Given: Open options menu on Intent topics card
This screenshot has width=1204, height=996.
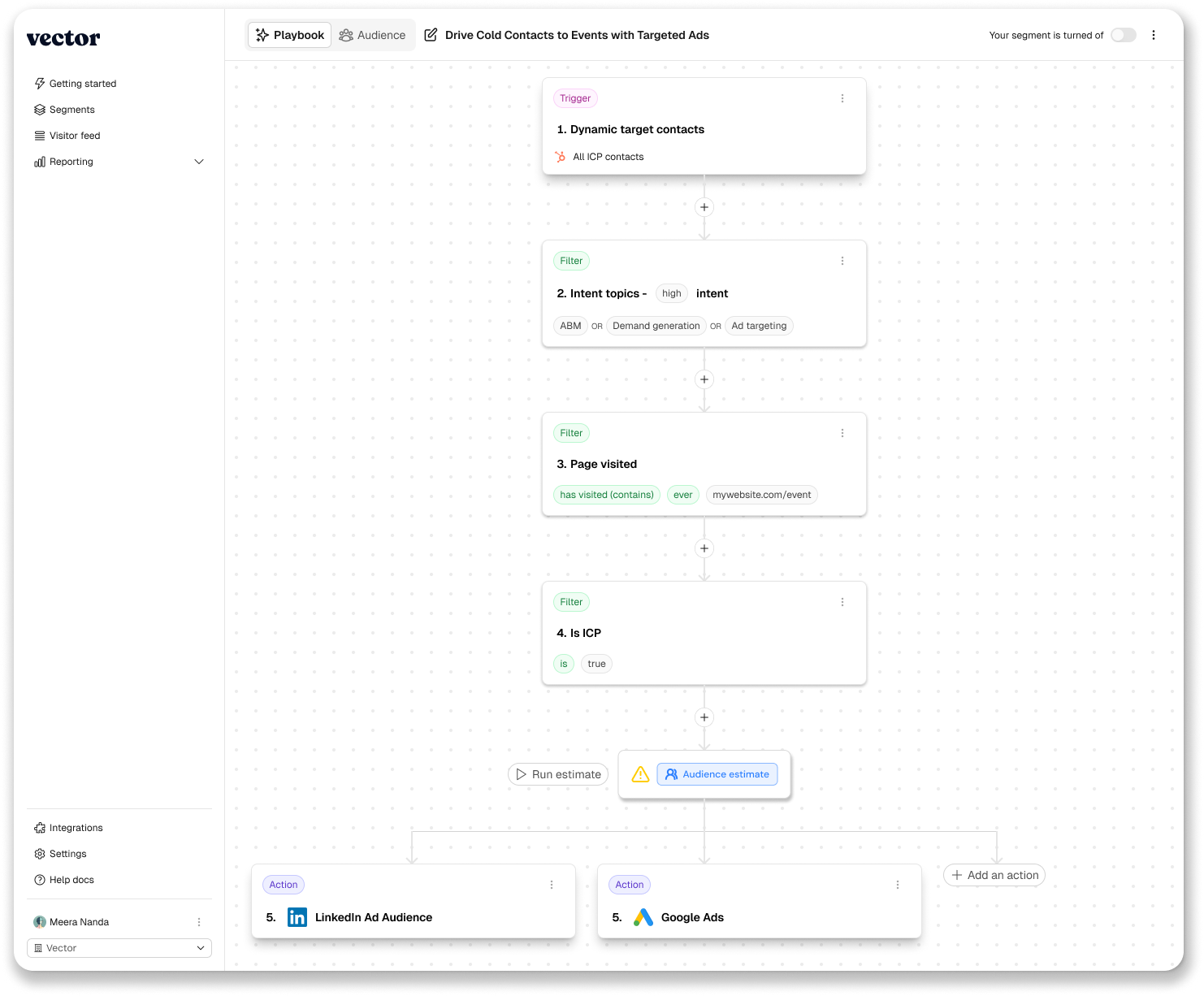Looking at the screenshot, I should pyautogui.click(x=842, y=261).
